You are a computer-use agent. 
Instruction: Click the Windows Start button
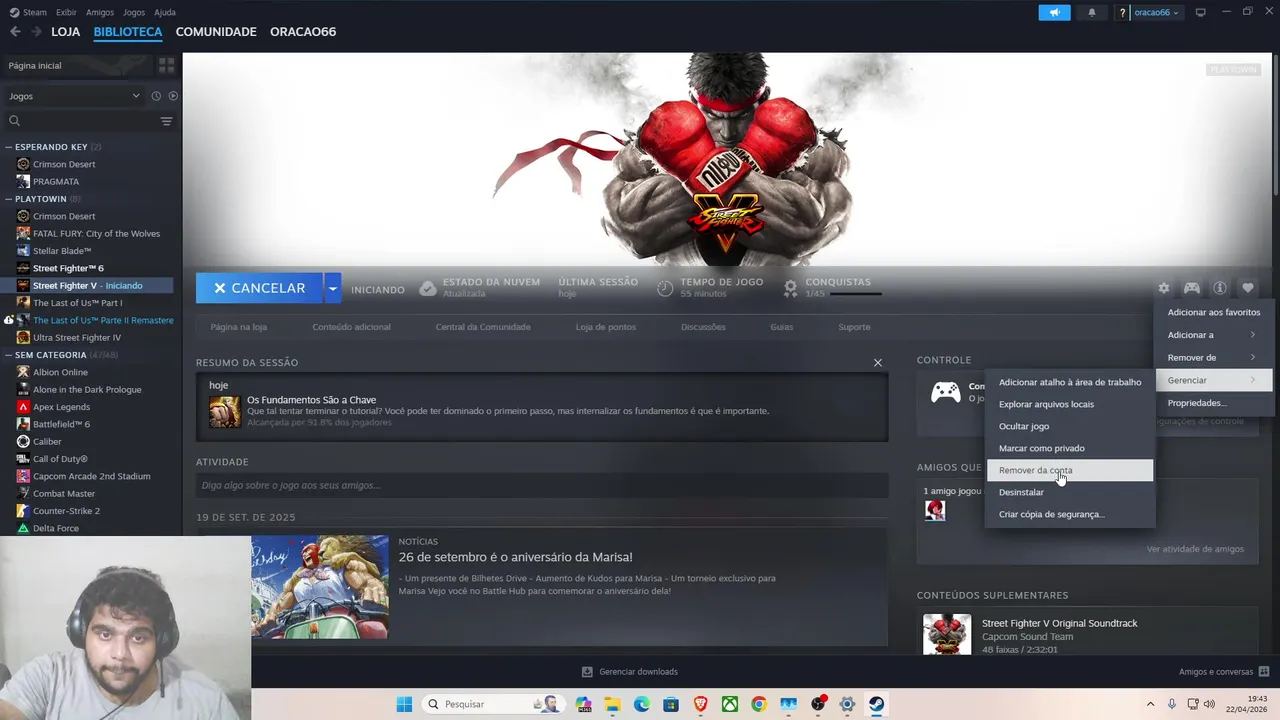(404, 704)
